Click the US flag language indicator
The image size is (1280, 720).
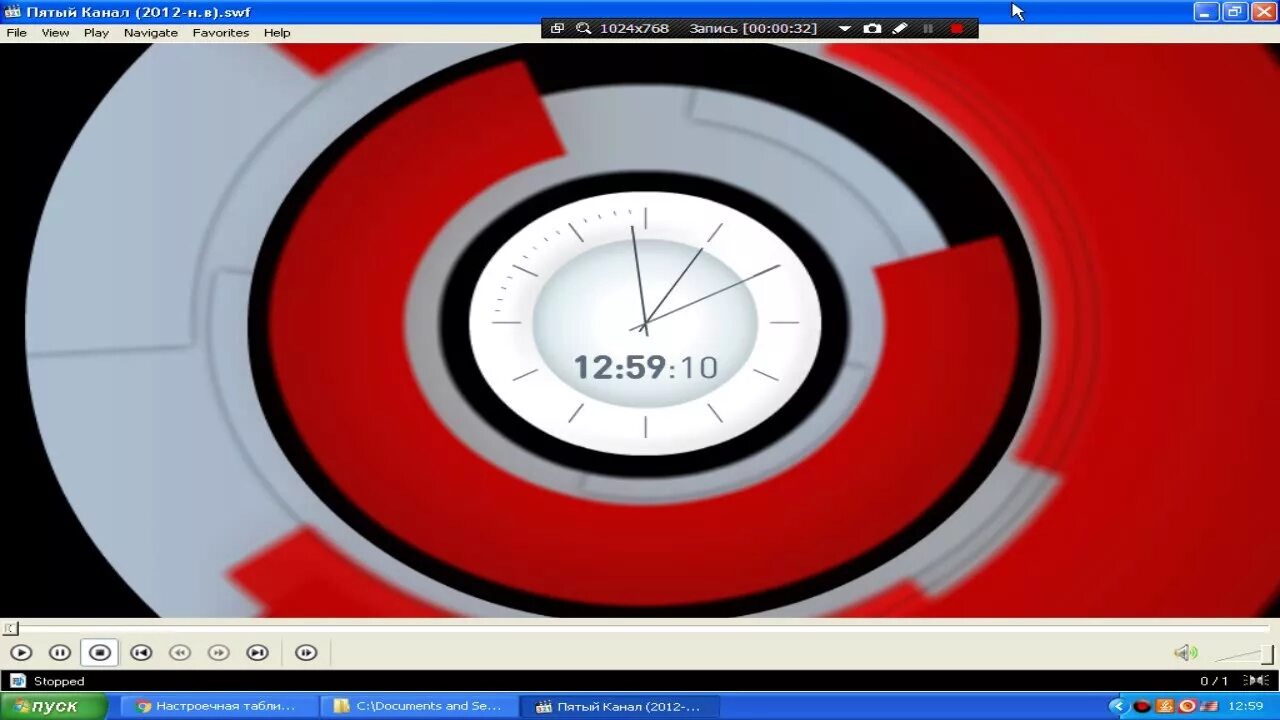[x=1209, y=706]
